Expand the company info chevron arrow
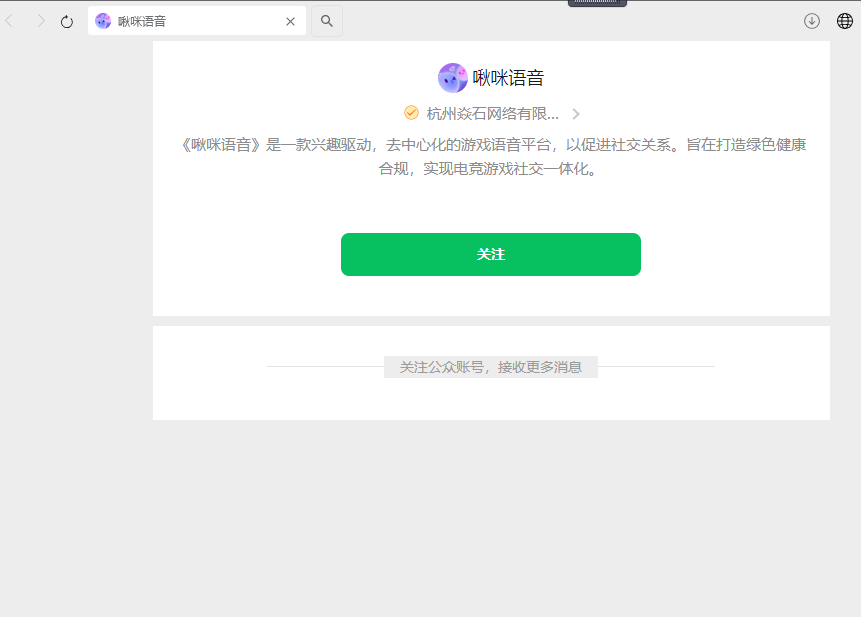Viewport: 861px width, 617px height. click(576, 114)
